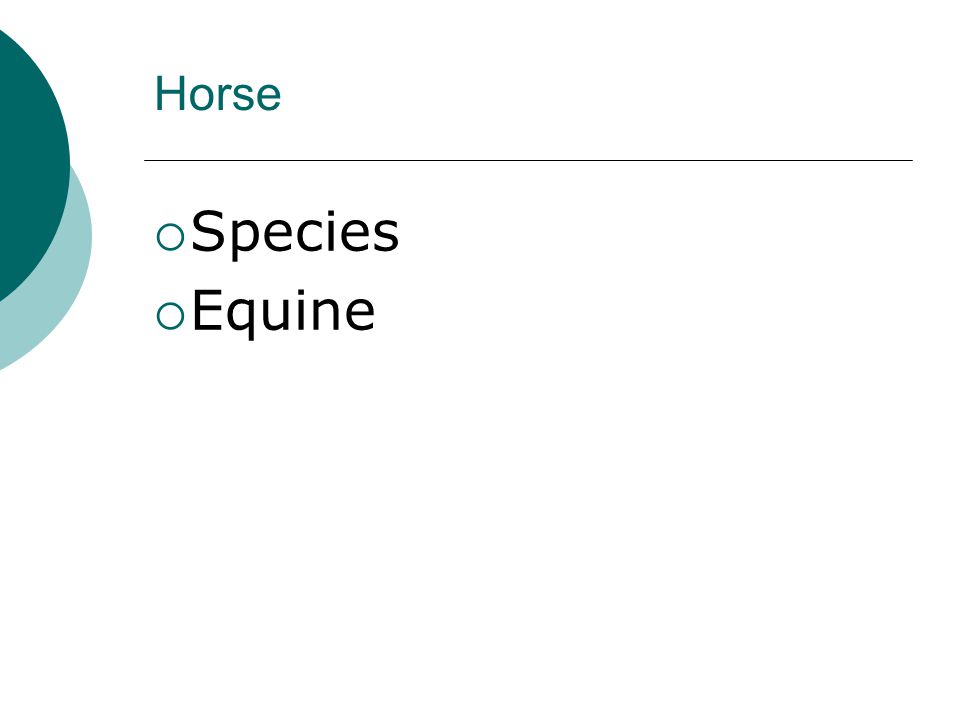Click the hollow bullet beside Species
960x720 pixels.
[x=170, y=237]
